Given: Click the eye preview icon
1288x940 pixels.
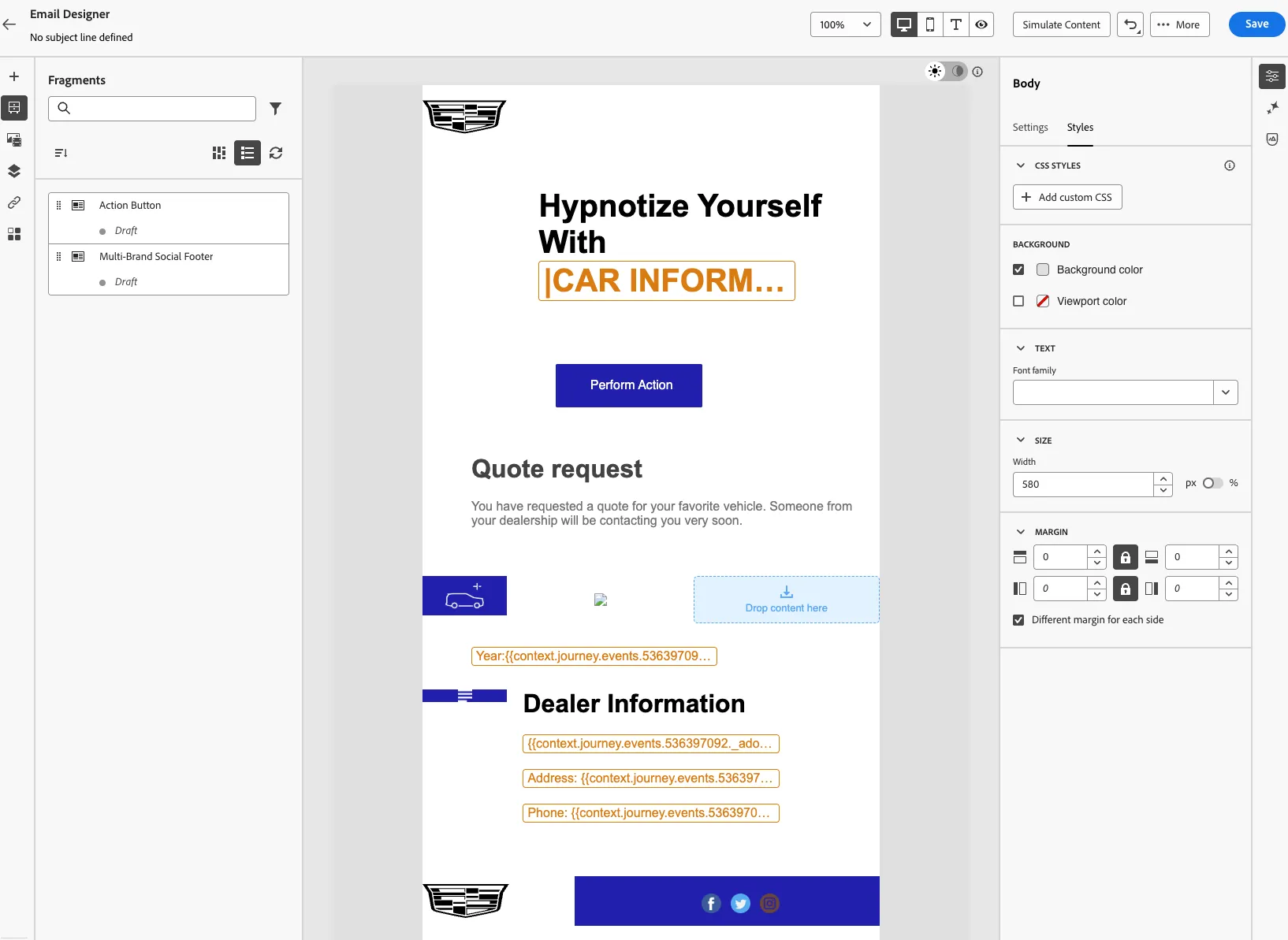Looking at the screenshot, I should coord(981,24).
